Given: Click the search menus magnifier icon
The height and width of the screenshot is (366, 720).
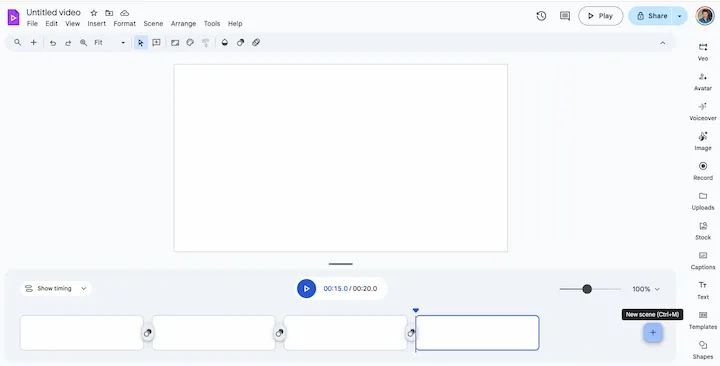Looking at the screenshot, I should point(17,42).
